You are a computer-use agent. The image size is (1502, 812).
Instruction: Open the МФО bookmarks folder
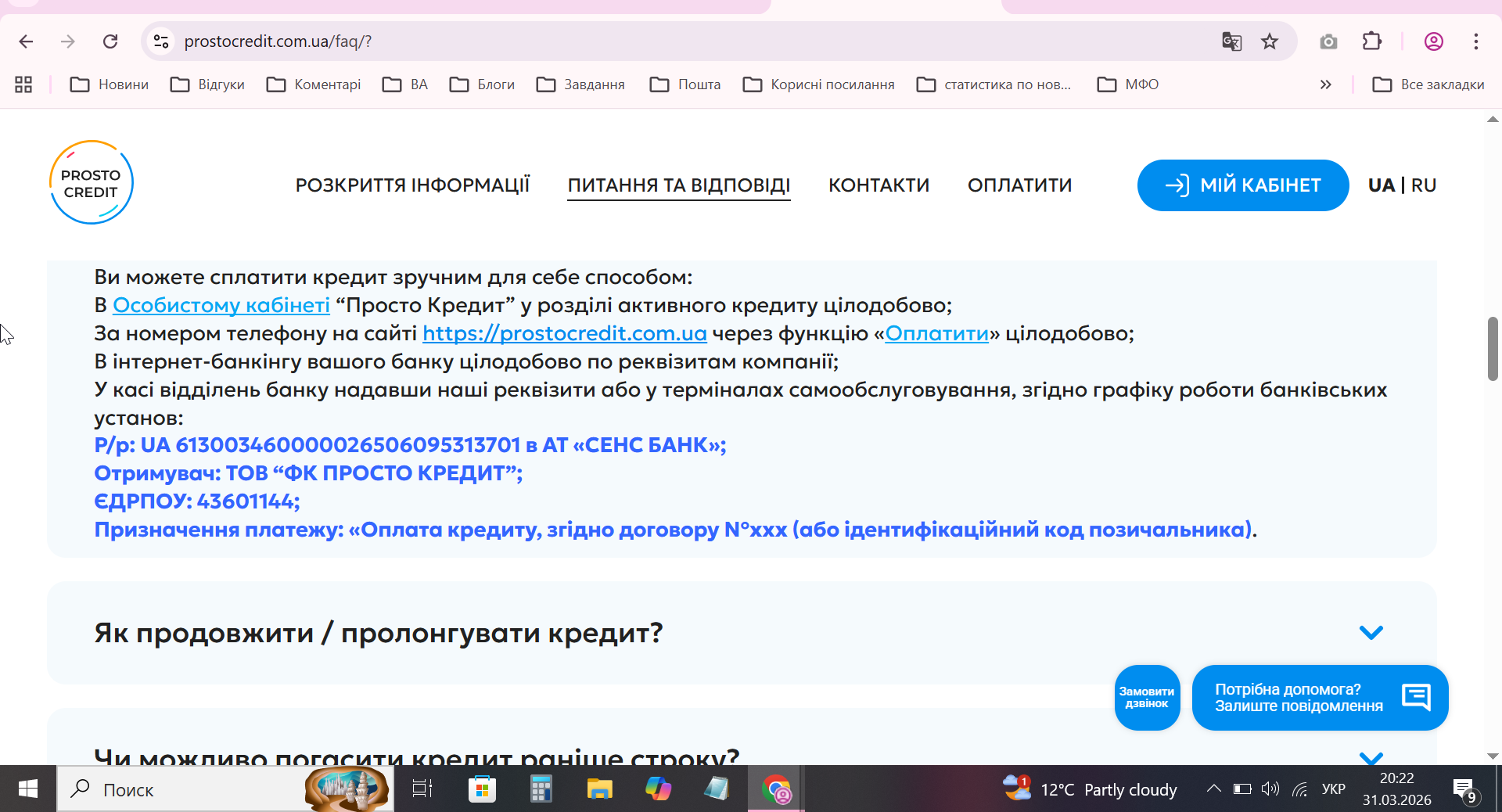coord(1128,84)
